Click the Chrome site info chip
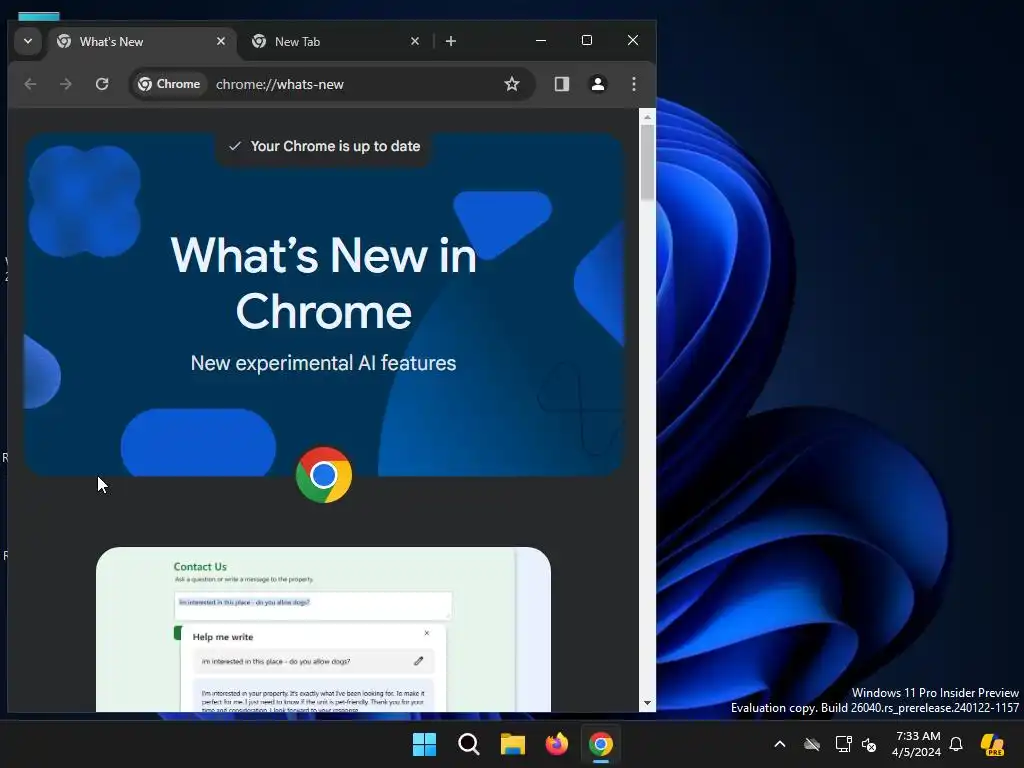The image size is (1024, 768). click(x=169, y=84)
